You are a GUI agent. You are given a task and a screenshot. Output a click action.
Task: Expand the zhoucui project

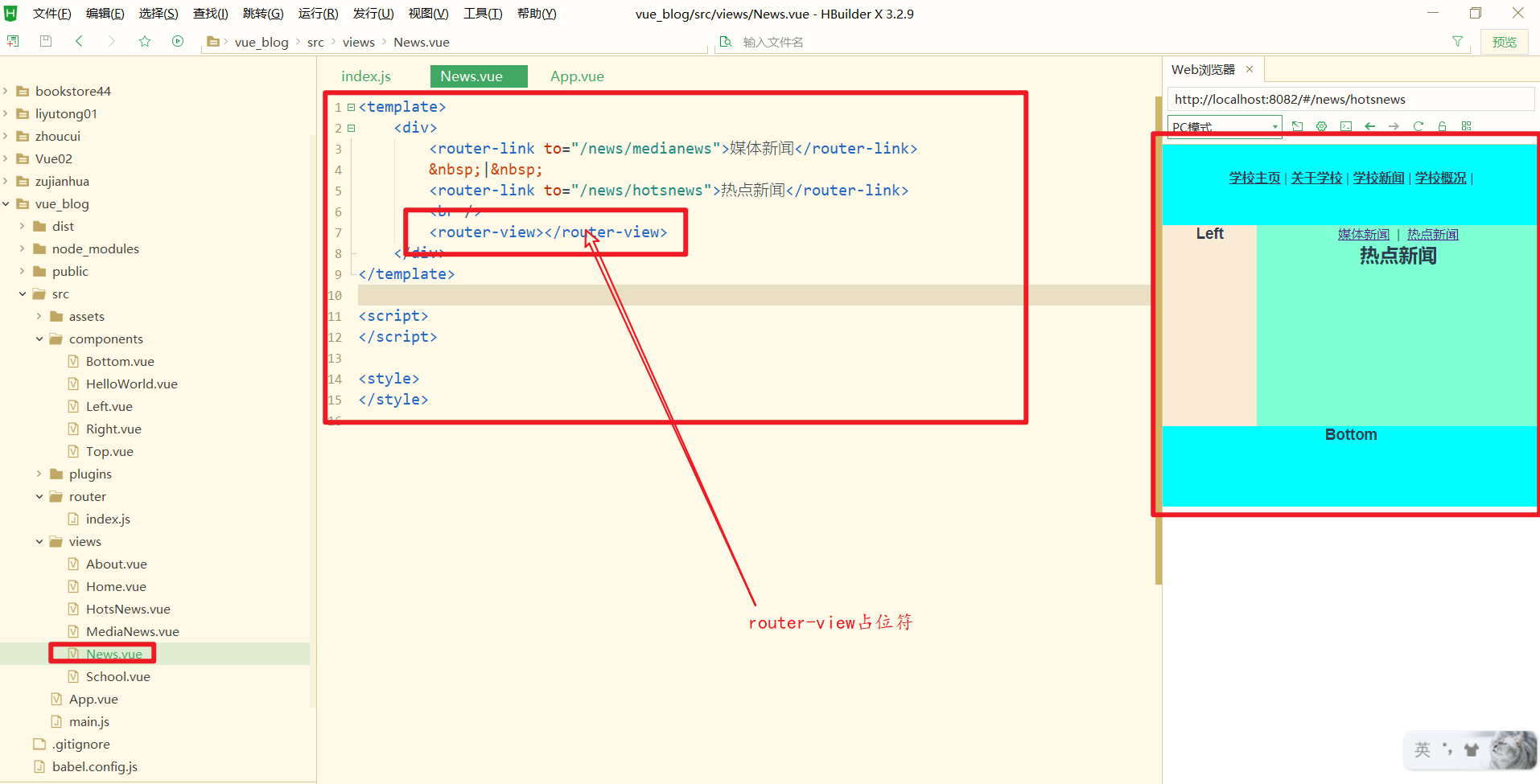pyautogui.click(x=6, y=136)
